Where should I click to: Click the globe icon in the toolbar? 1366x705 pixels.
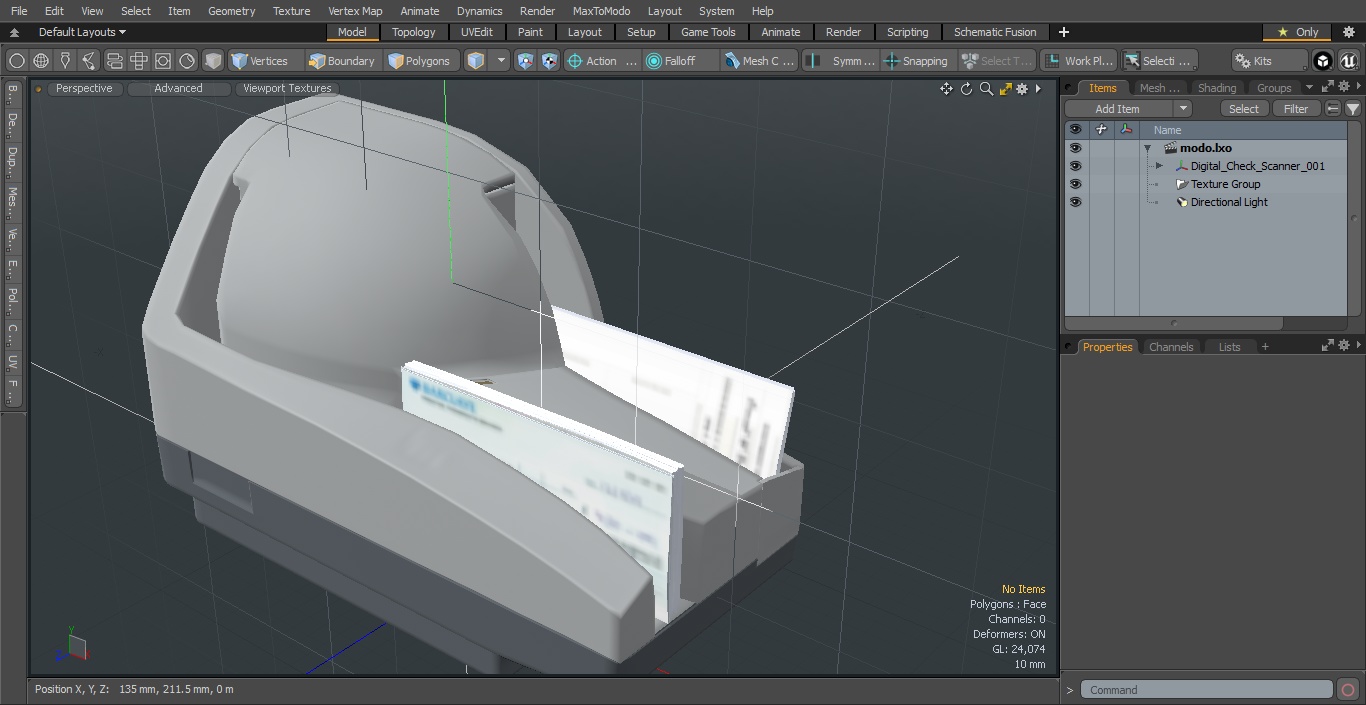click(41, 61)
